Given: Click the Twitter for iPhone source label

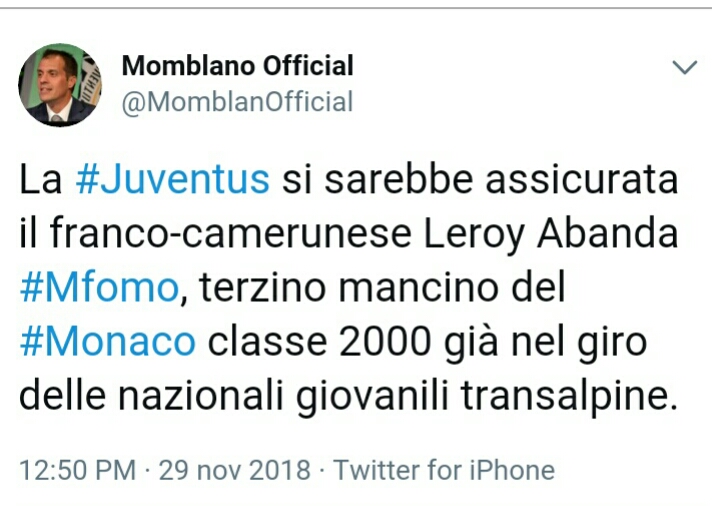Looking at the screenshot, I should 444,469.
